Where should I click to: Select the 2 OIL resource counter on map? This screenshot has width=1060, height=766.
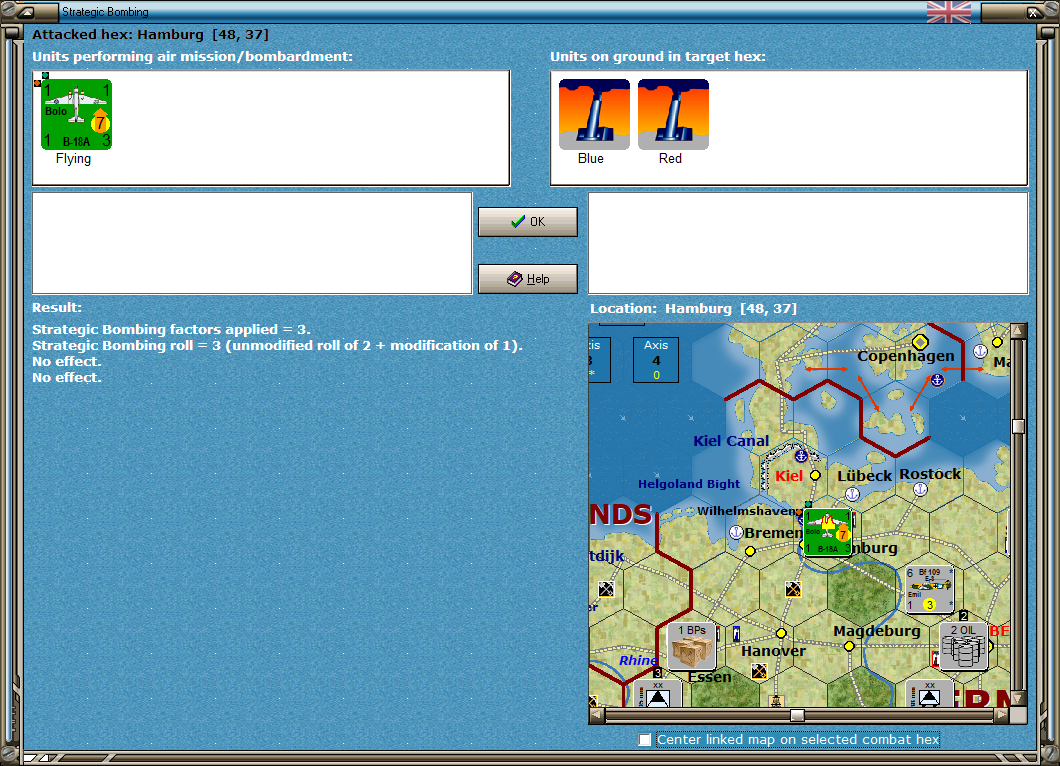click(x=962, y=647)
